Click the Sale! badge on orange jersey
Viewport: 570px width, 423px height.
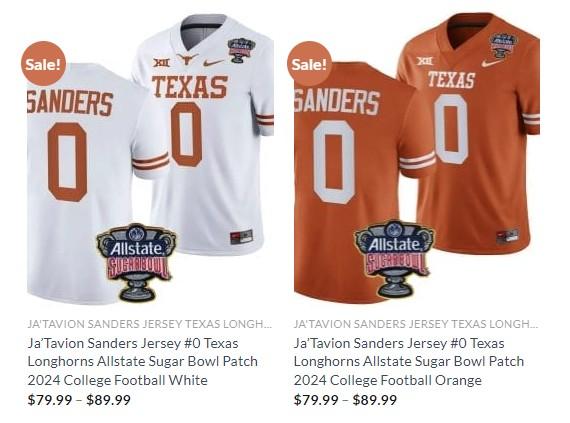pos(309,64)
